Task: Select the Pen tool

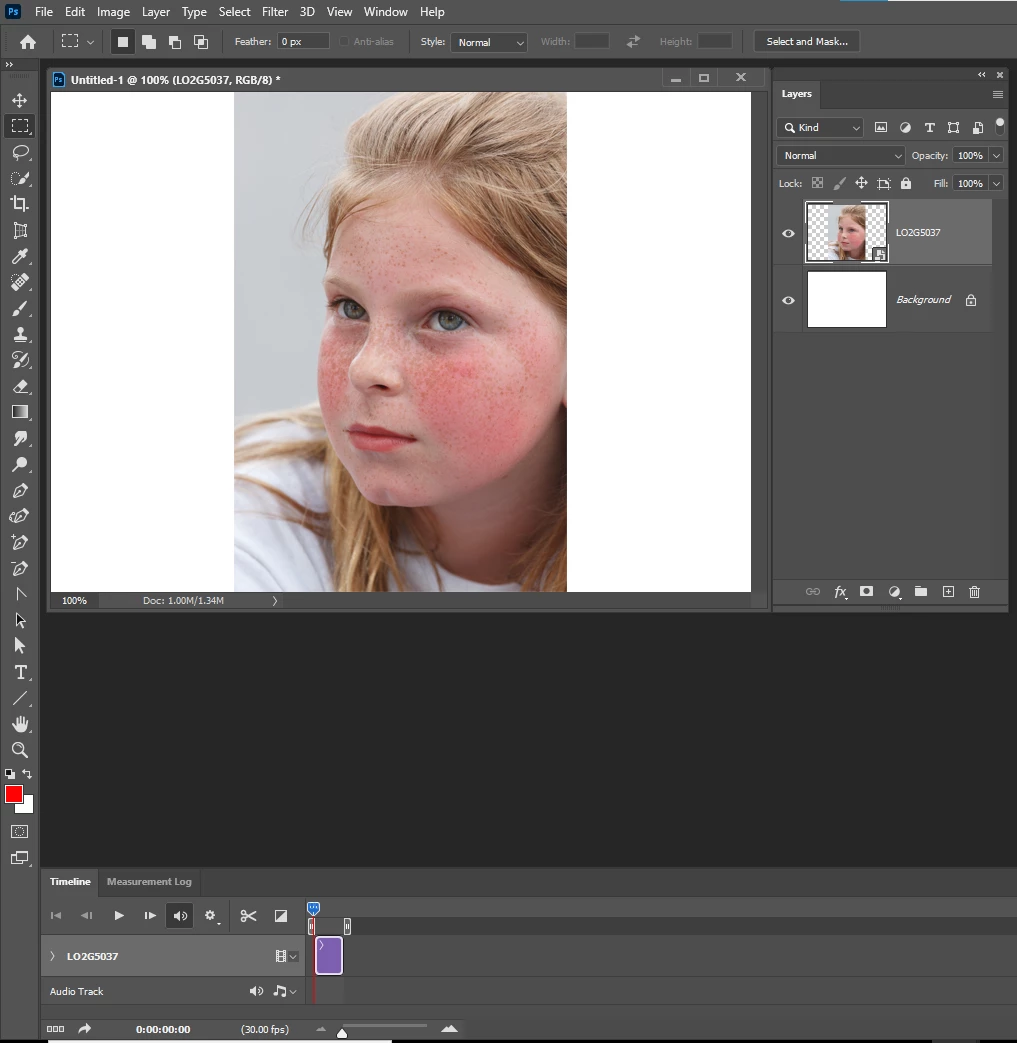Action: tap(20, 491)
